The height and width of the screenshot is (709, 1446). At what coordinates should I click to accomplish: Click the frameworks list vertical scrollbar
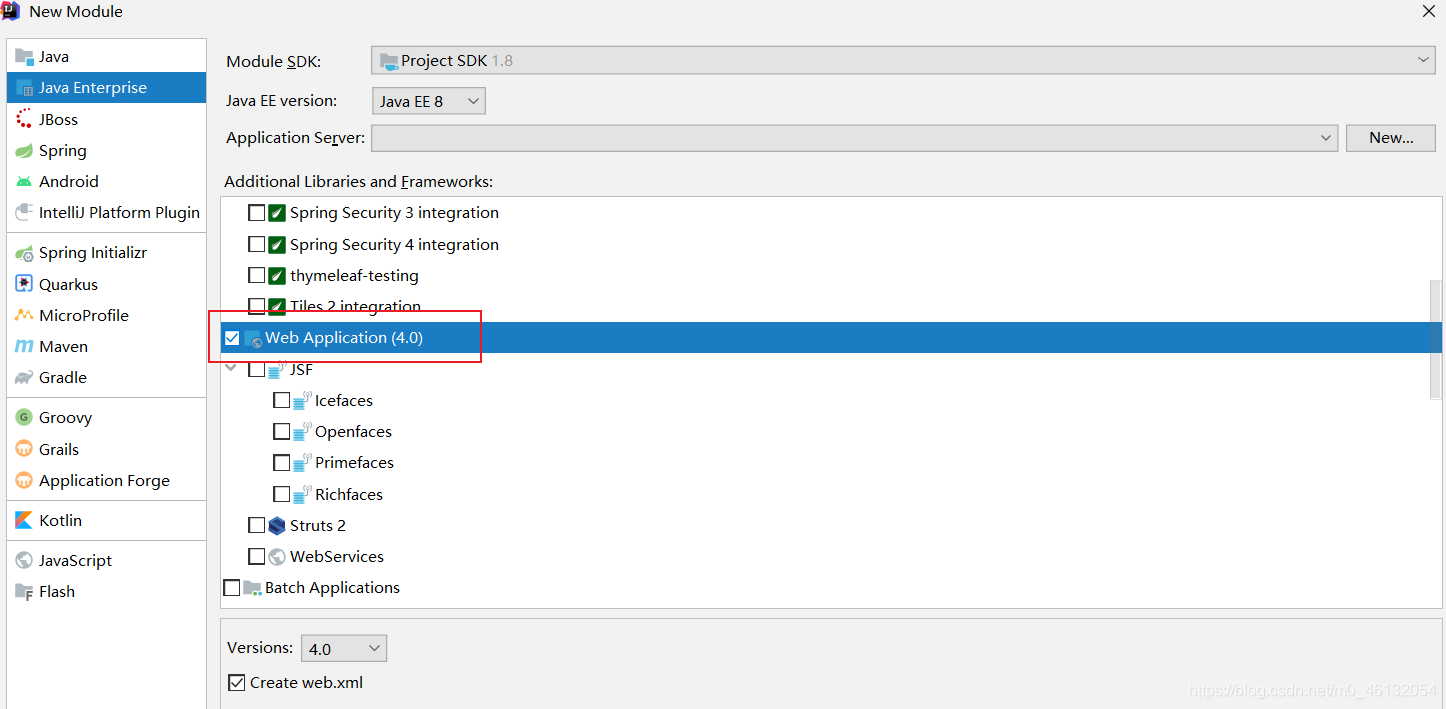click(x=1435, y=338)
